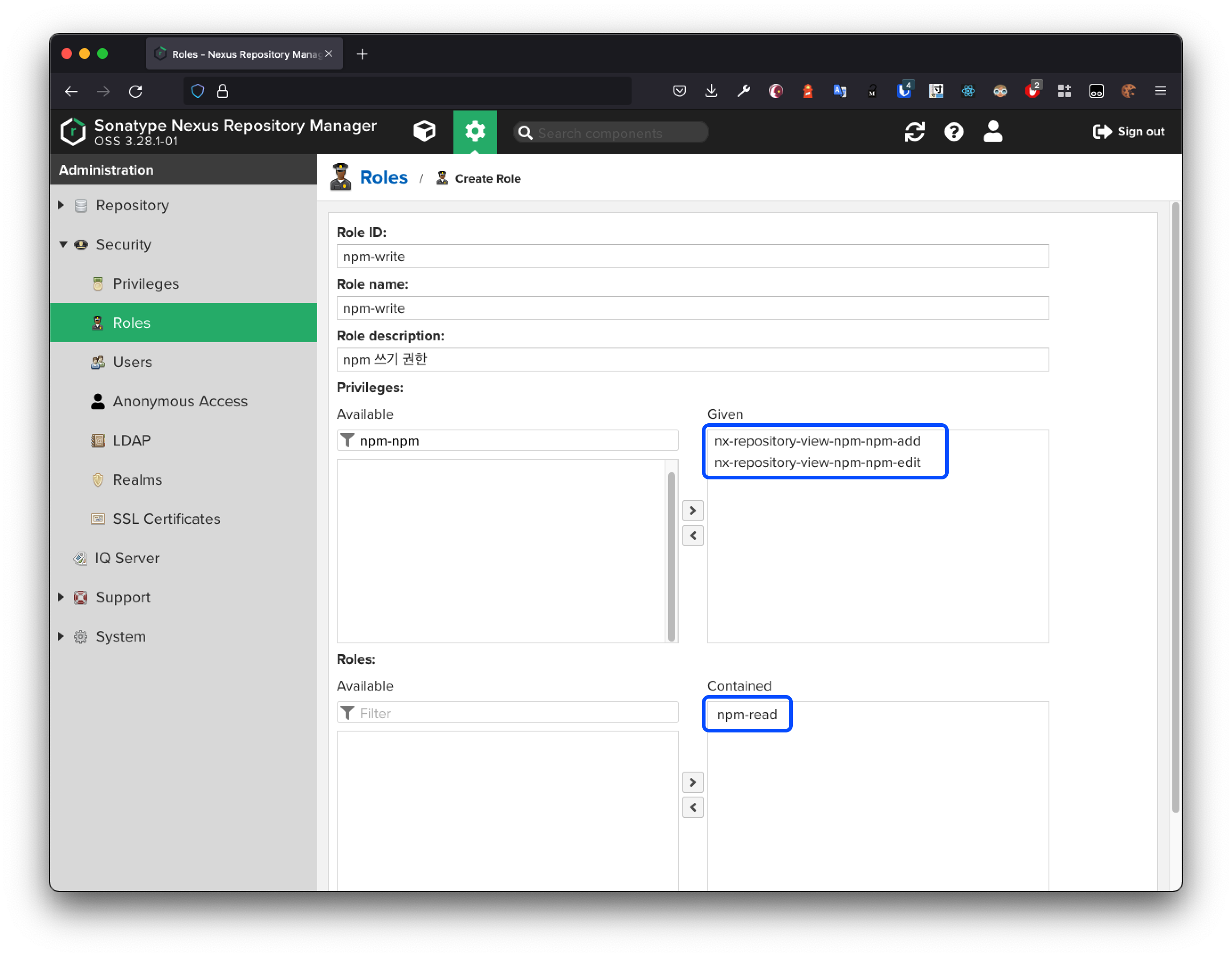
Task: Click the main page vertical scrollbar
Action: (x=1175, y=507)
